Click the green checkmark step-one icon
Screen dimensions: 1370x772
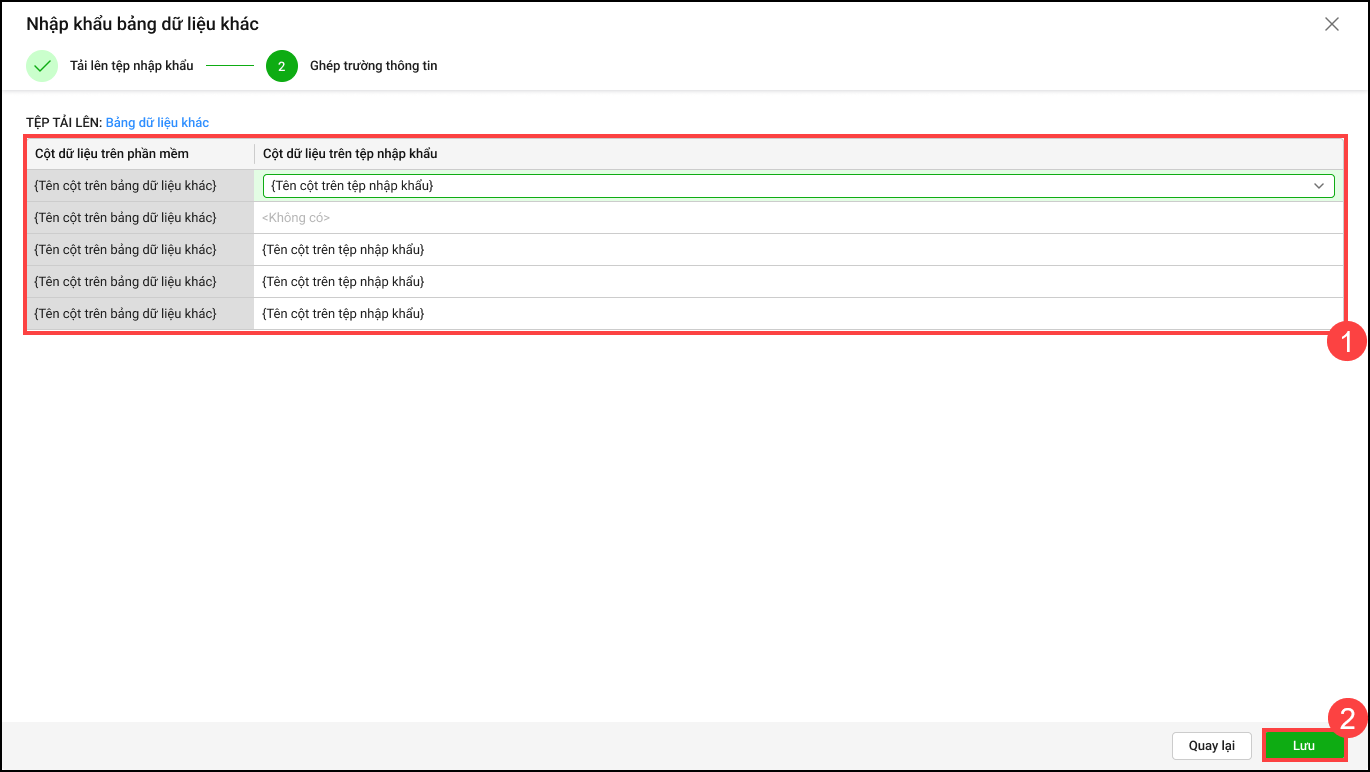point(42,66)
